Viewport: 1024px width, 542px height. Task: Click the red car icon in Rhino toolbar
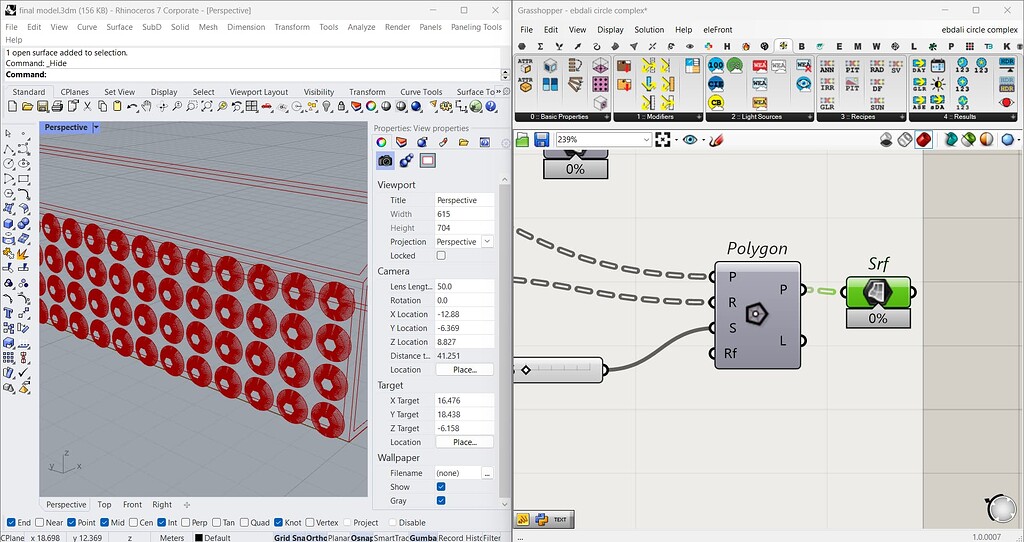(x=266, y=106)
